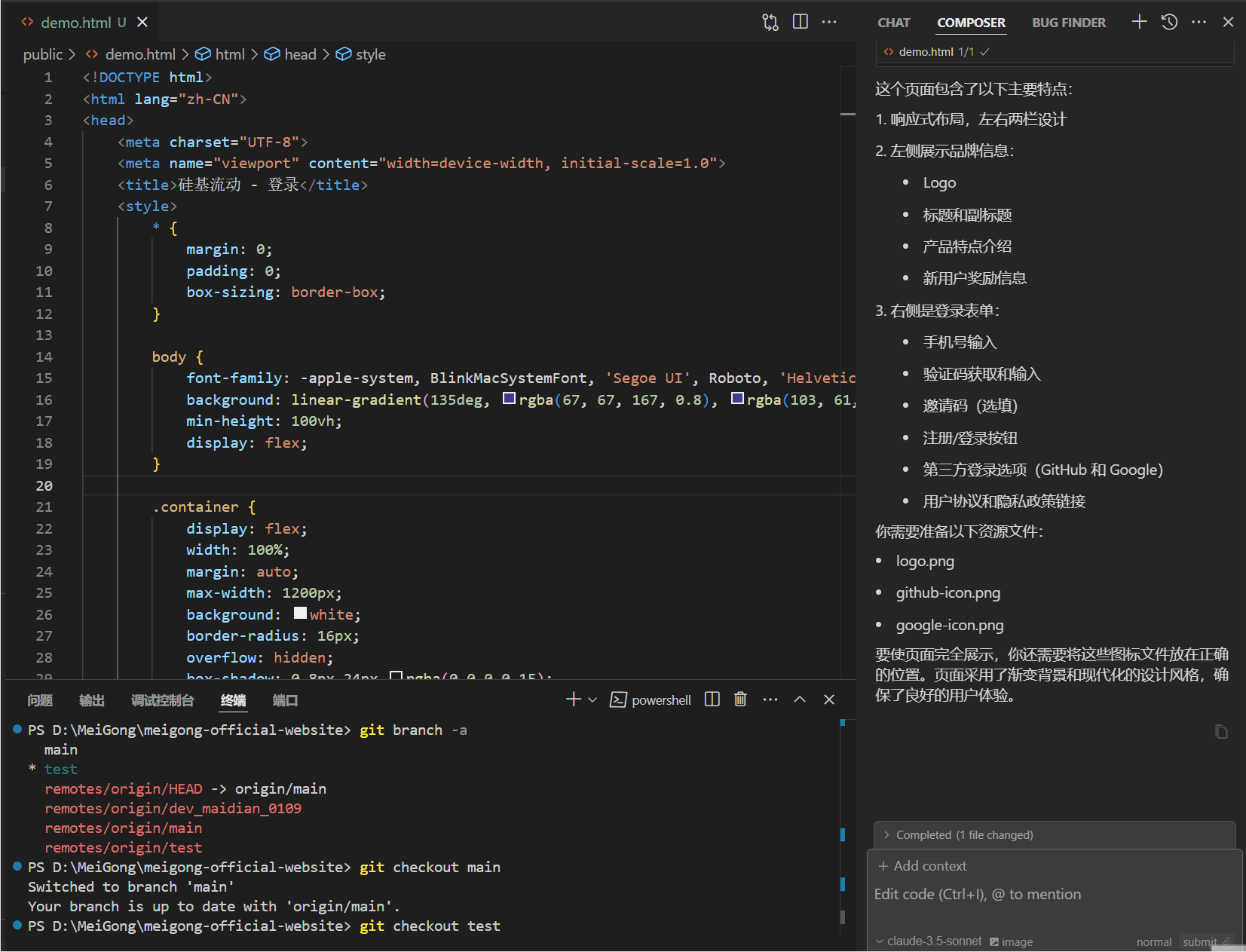Open the 输出 output panel tab
The image size is (1246, 952).
[x=91, y=699]
